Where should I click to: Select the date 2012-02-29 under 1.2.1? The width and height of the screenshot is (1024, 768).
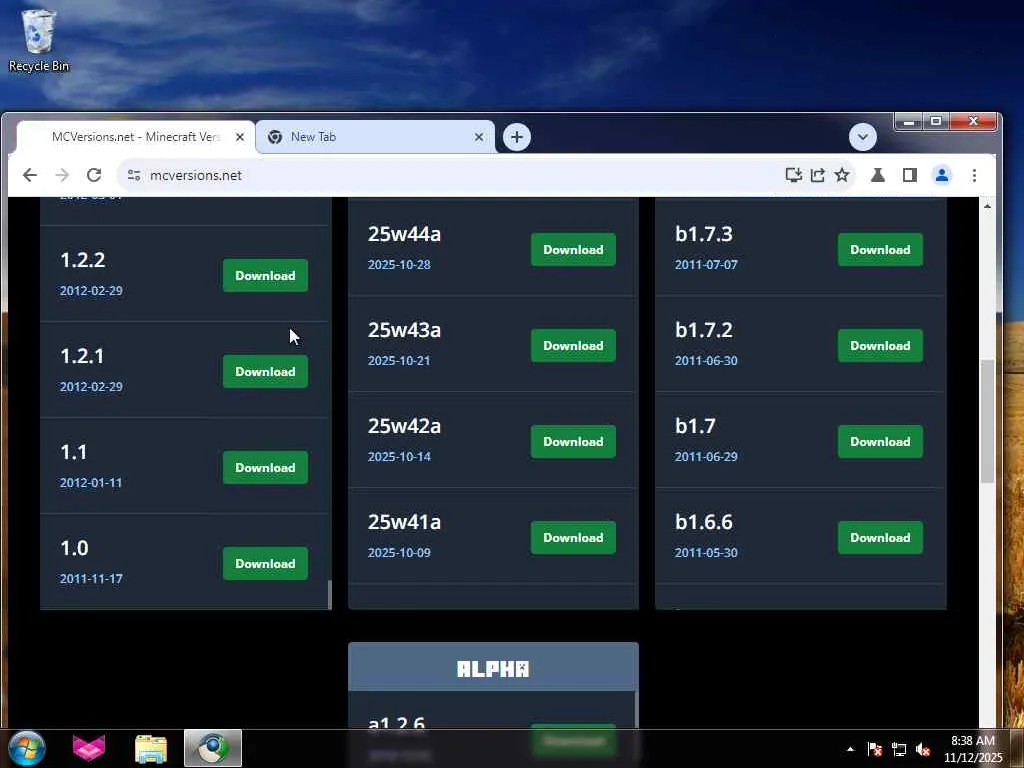[91, 387]
